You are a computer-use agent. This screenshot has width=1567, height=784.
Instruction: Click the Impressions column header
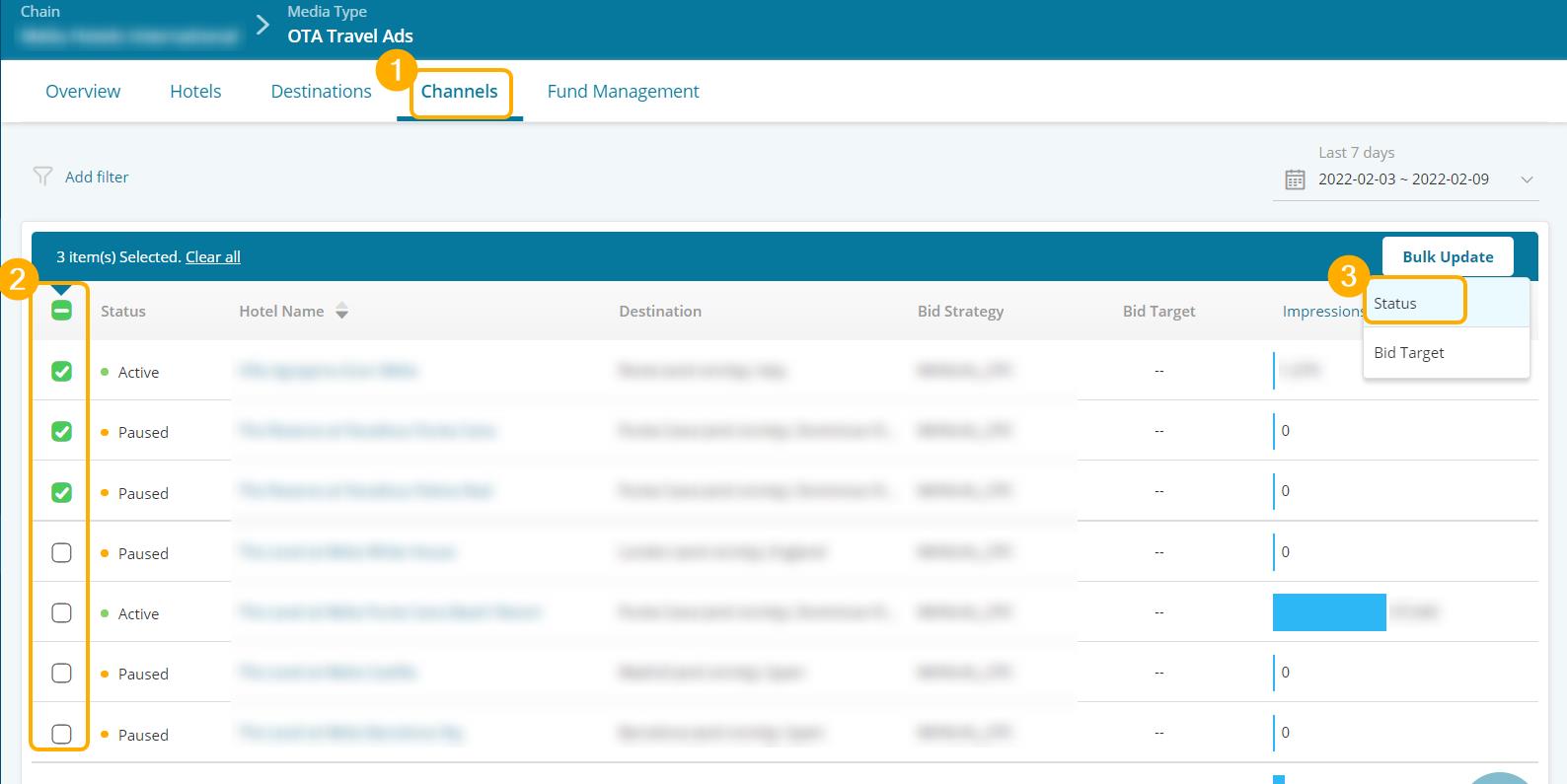(x=1323, y=311)
